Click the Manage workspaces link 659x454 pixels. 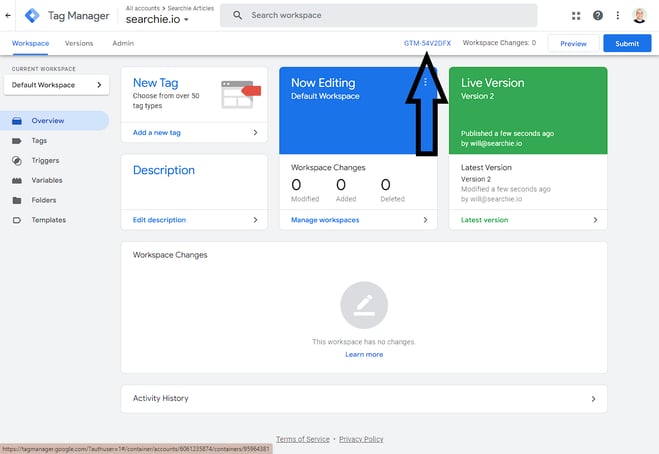(325, 220)
